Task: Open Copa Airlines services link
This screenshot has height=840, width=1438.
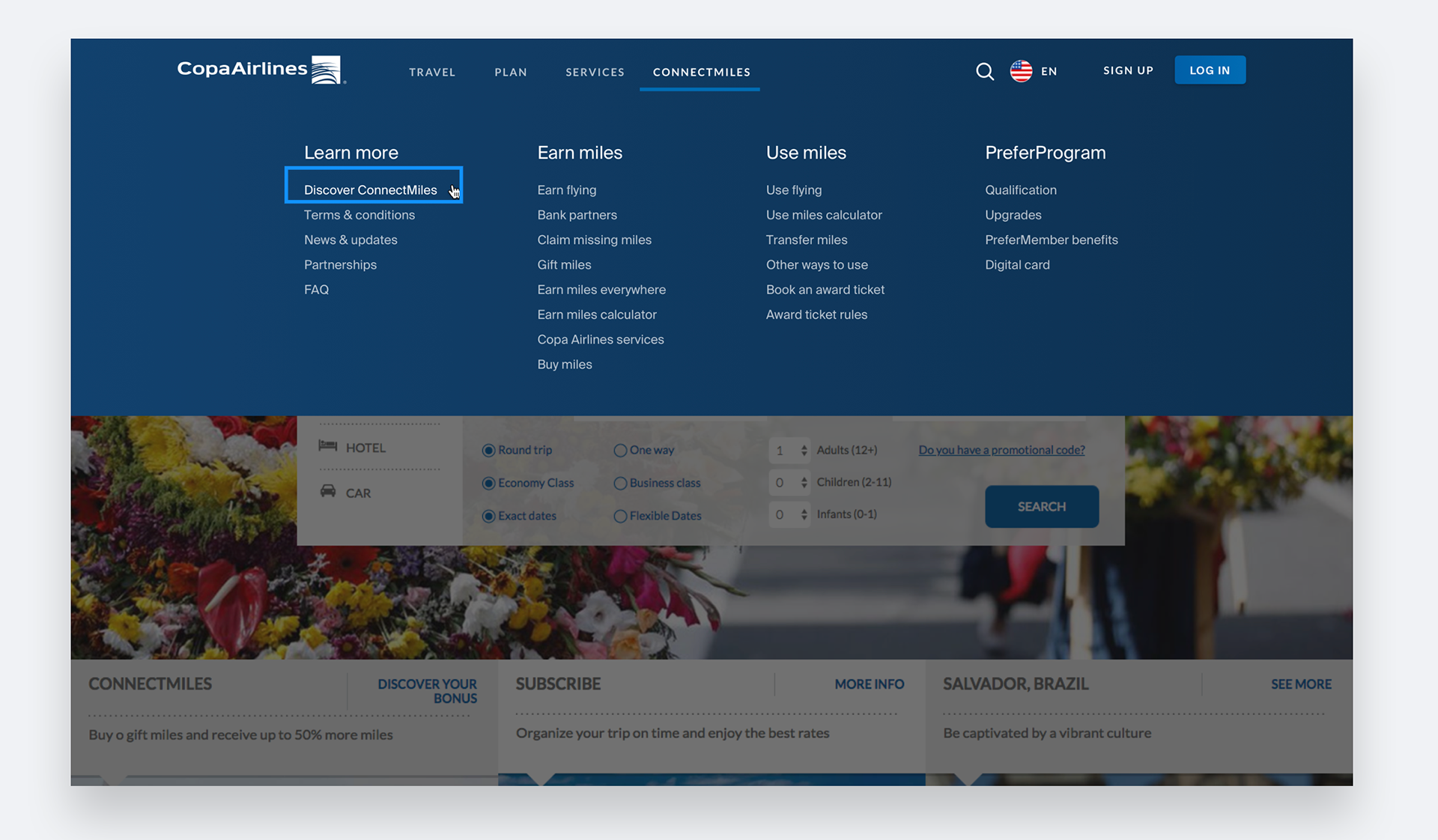Action: click(x=600, y=340)
